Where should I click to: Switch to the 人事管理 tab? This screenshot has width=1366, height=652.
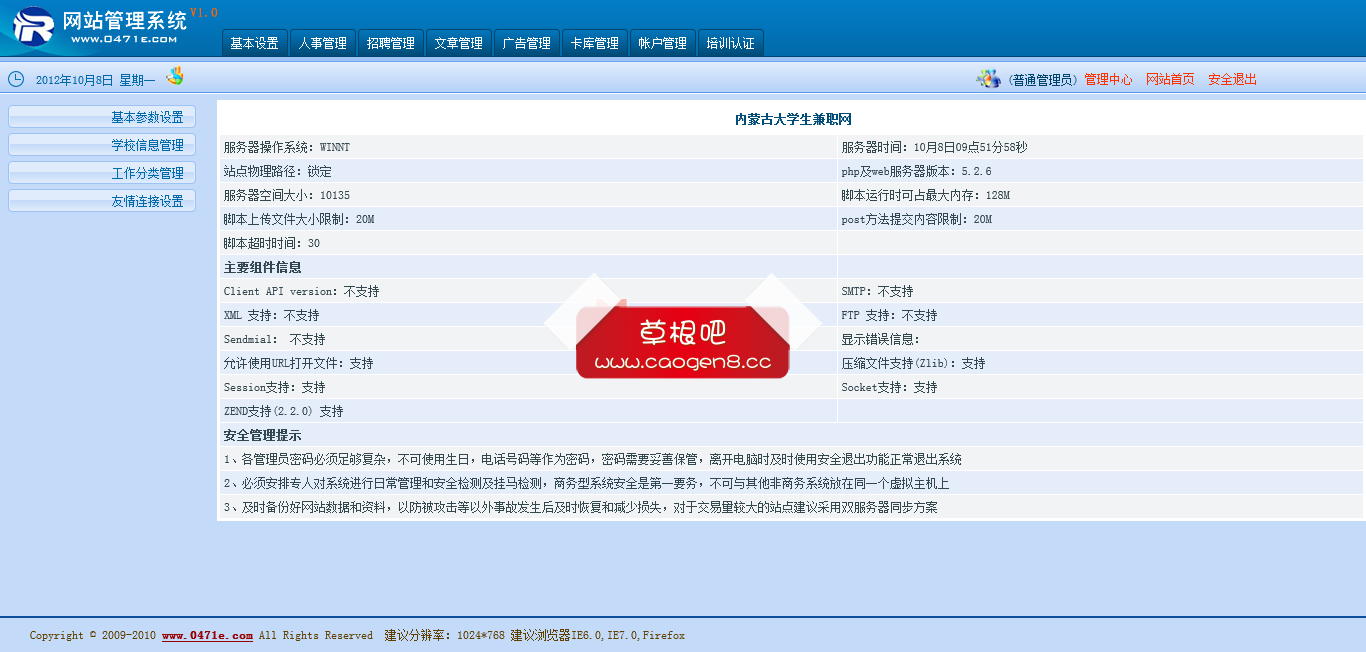click(322, 43)
